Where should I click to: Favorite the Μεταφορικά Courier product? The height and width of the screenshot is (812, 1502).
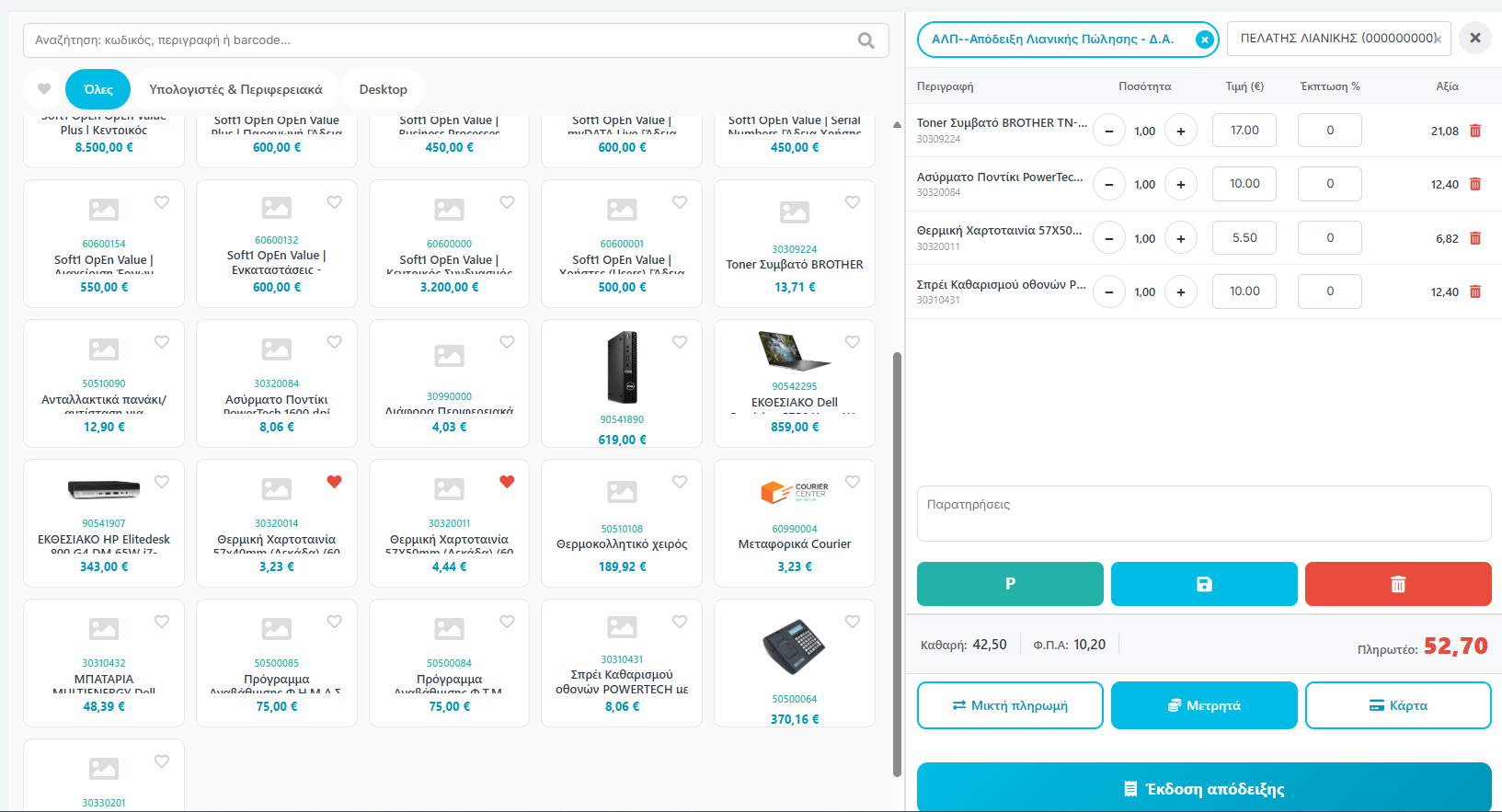(x=852, y=482)
